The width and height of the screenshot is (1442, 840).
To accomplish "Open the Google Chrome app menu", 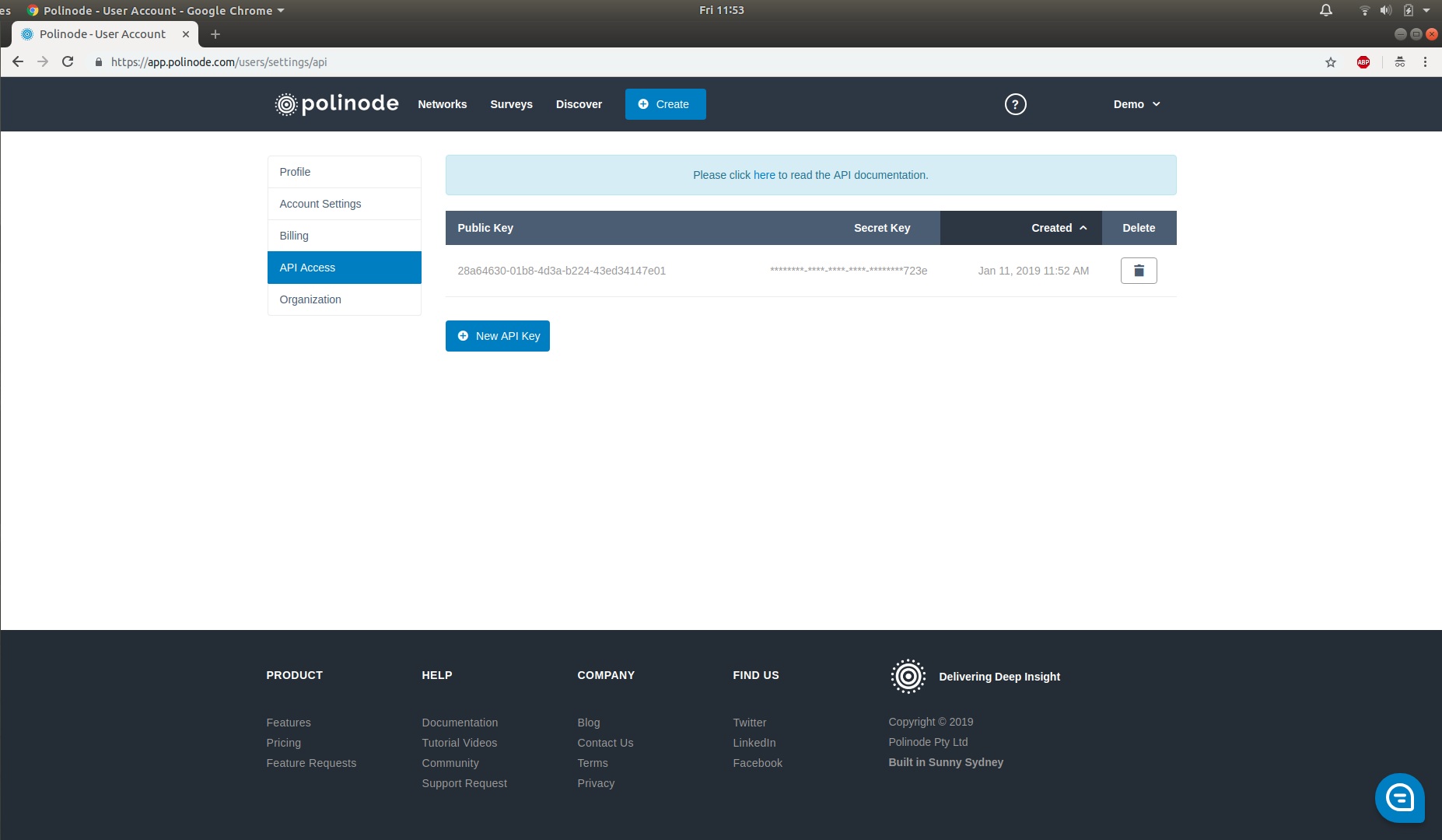I will pos(156,10).
